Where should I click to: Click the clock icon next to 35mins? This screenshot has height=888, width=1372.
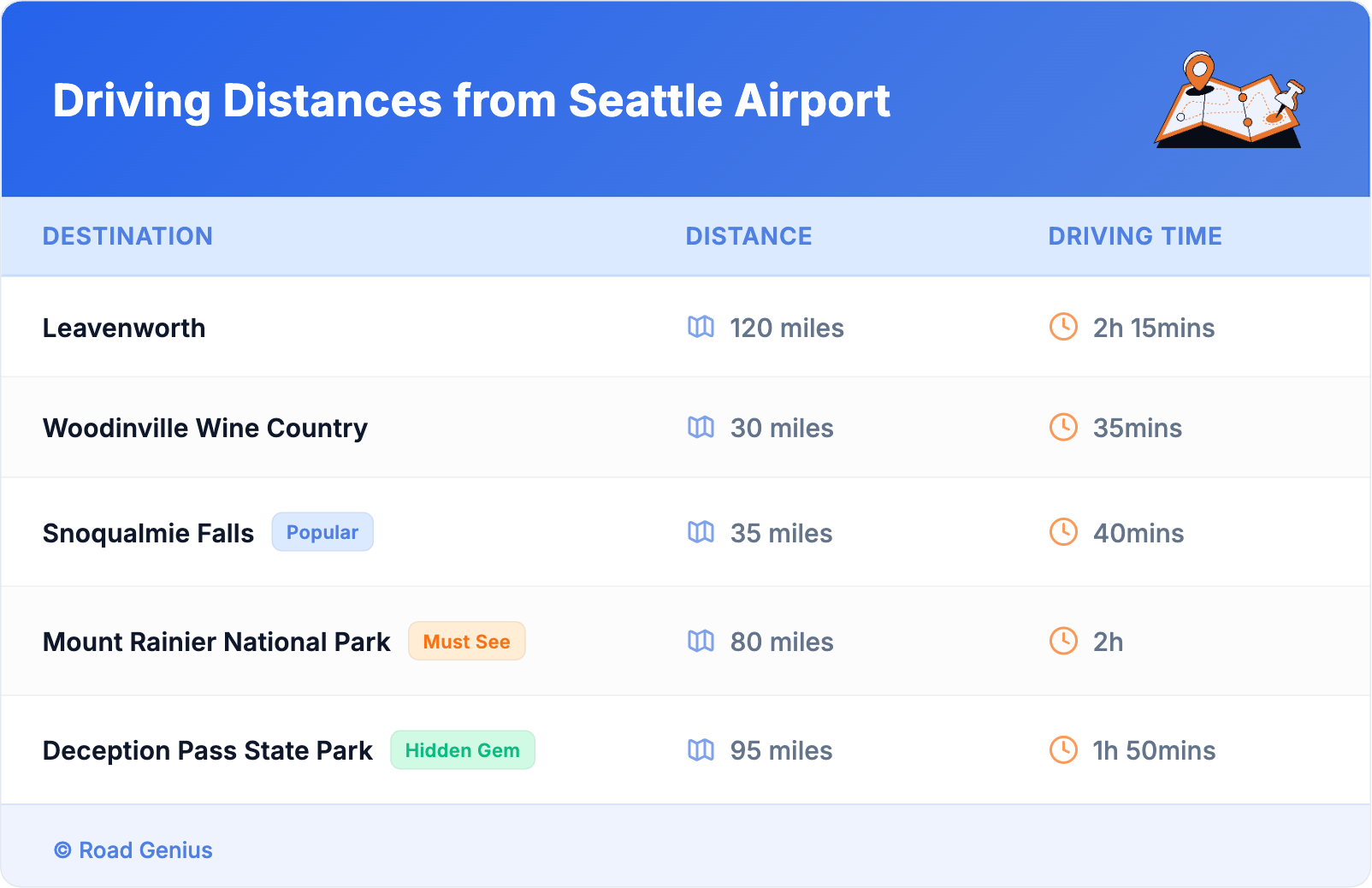pyautogui.click(x=1063, y=427)
